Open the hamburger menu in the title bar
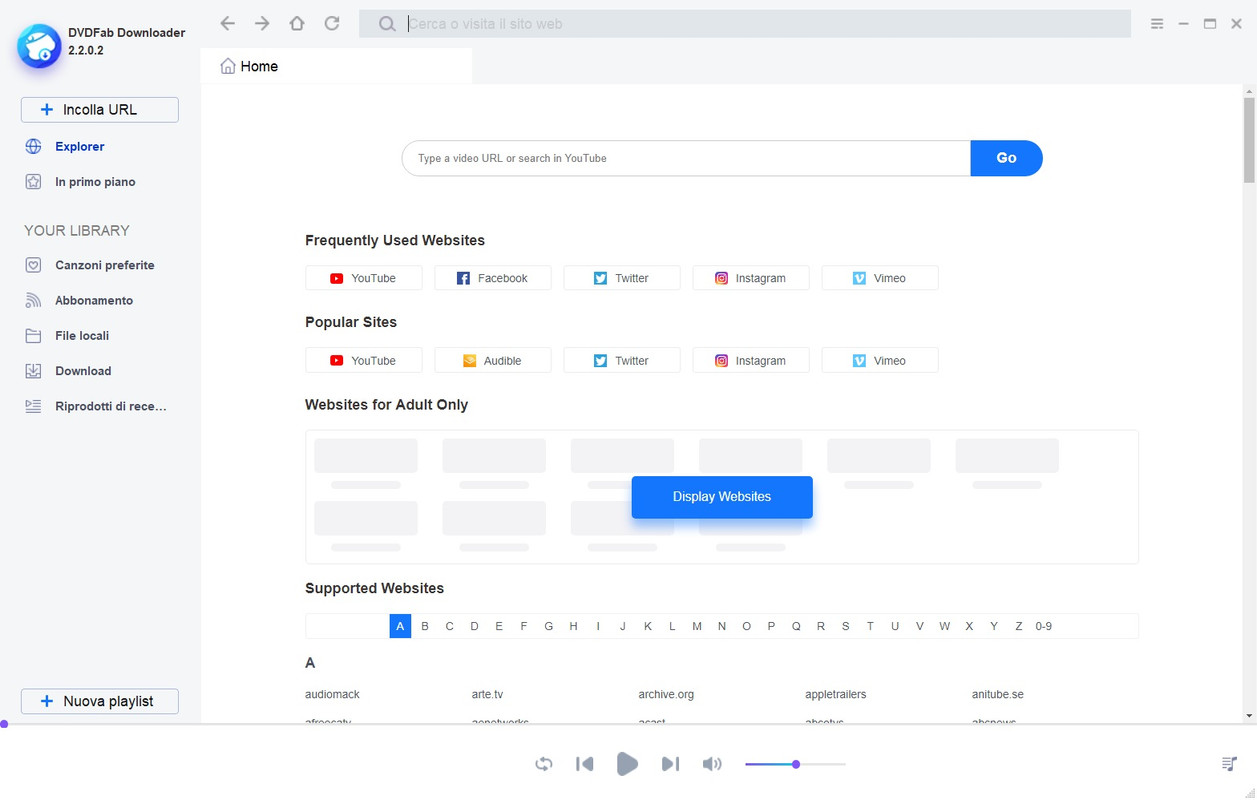The width and height of the screenshot is (1257, 800). [x=1157, y=24]
